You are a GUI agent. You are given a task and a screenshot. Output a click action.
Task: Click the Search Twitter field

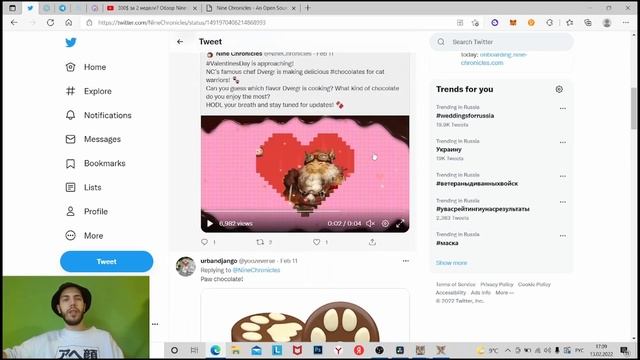pyautogui.click(x=501, y=42)
